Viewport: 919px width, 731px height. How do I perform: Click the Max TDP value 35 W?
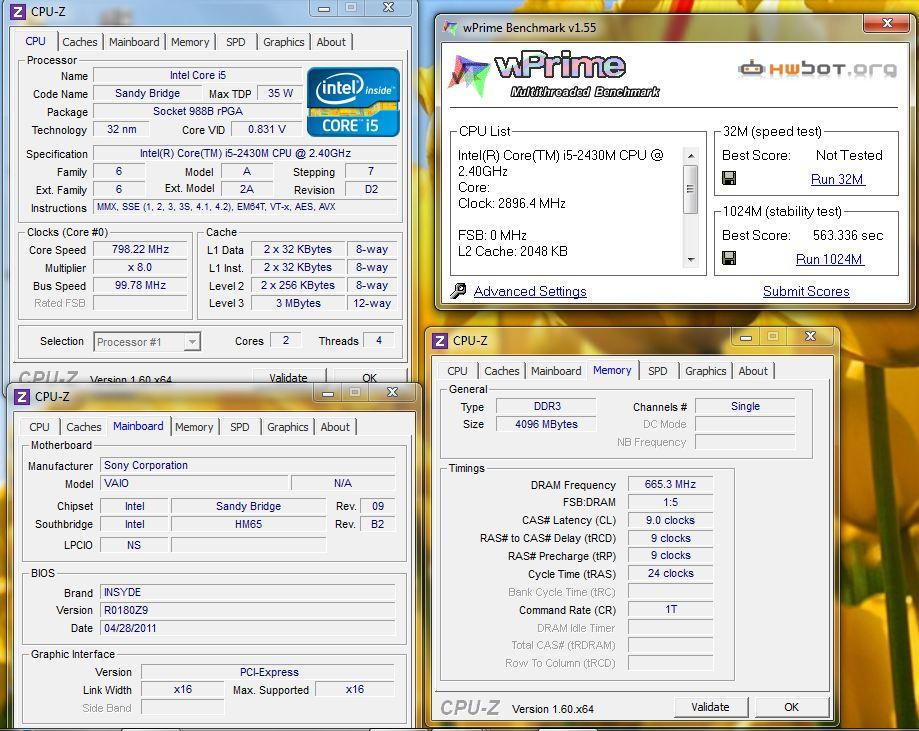(280, 93)
